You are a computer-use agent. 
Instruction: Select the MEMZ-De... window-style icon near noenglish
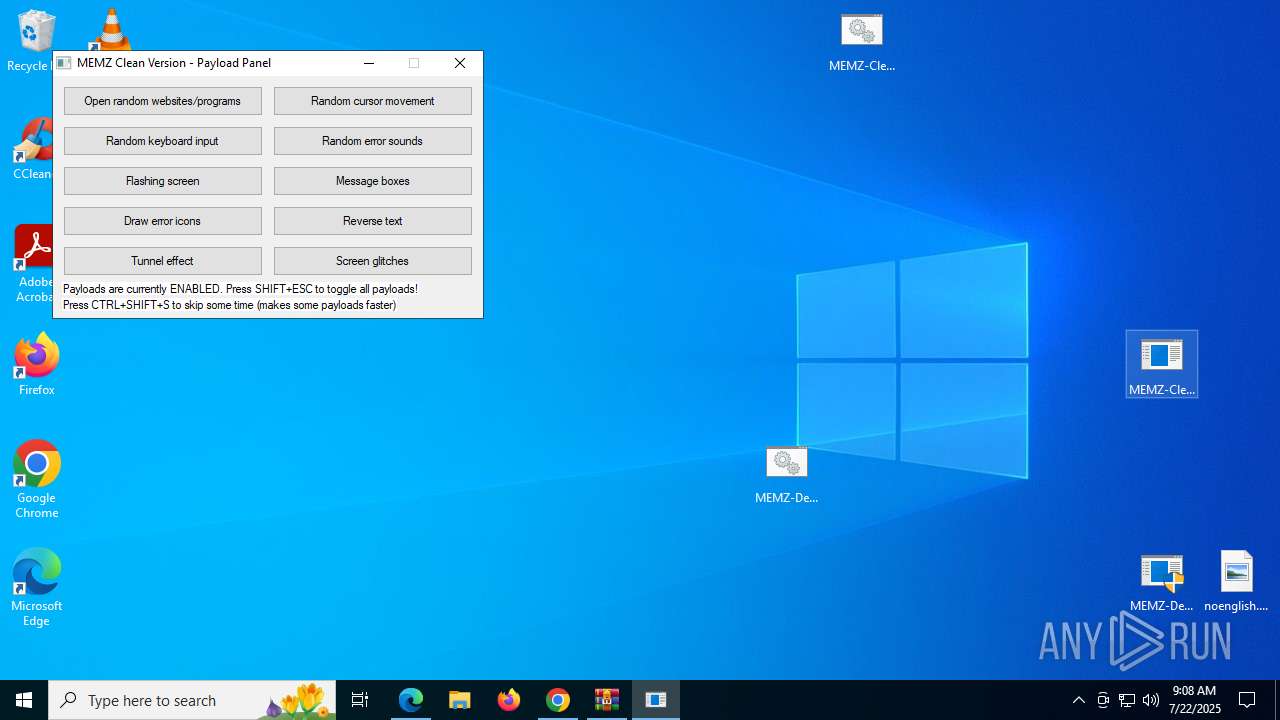tap(1162, 582)
